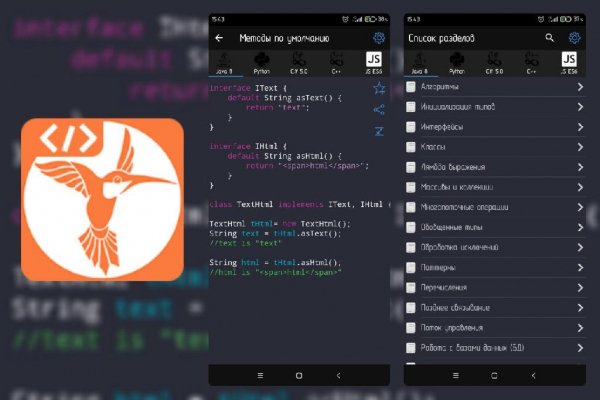Tap Android menu button in sections screen
This screenshot has width=600, height=400.
[456, 376]
